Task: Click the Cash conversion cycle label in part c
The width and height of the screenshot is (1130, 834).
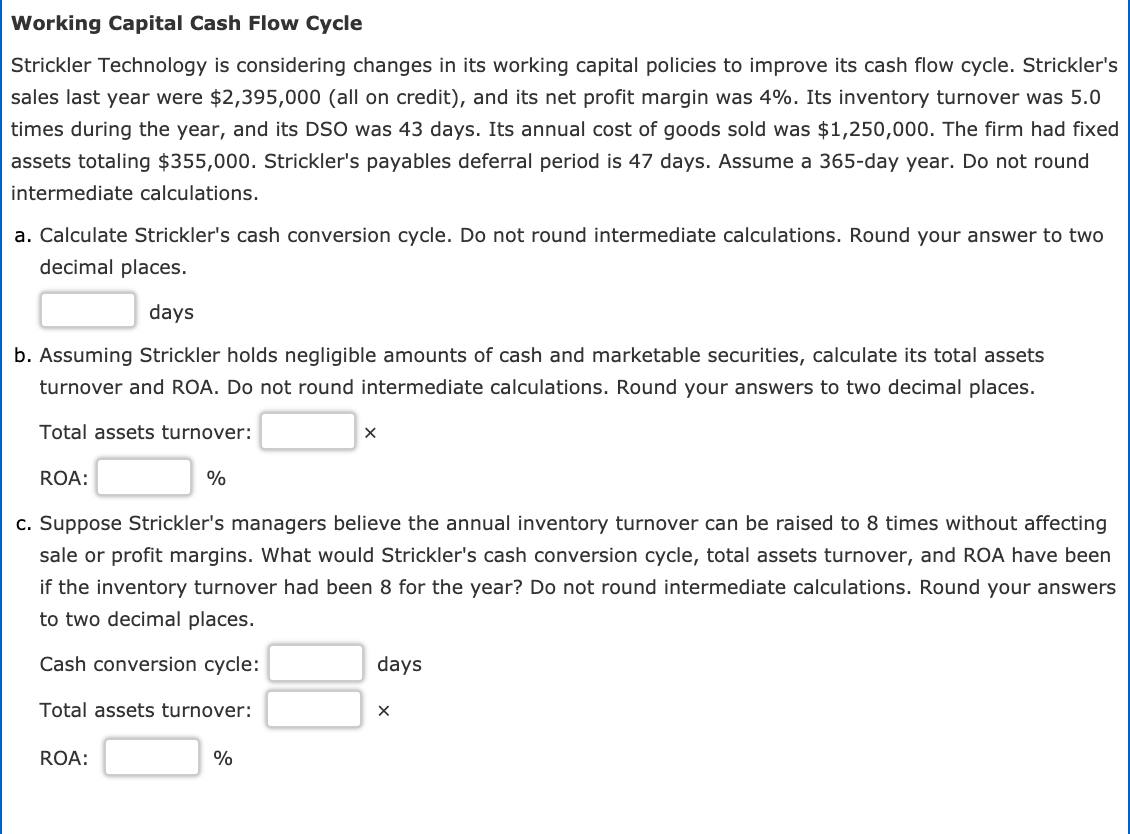Action: [146, 663]
